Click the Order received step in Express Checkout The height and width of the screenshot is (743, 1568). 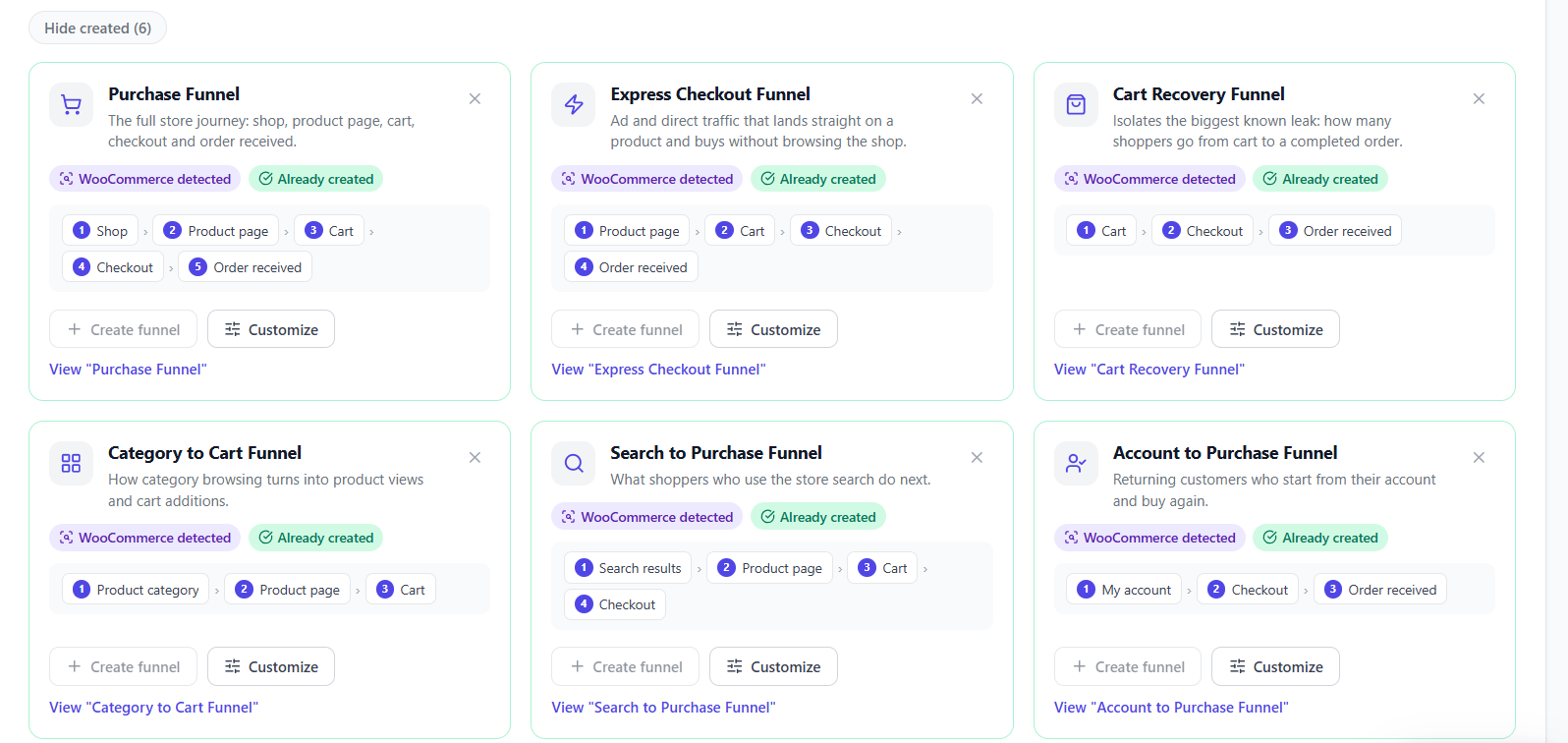(x=631, y=267)
